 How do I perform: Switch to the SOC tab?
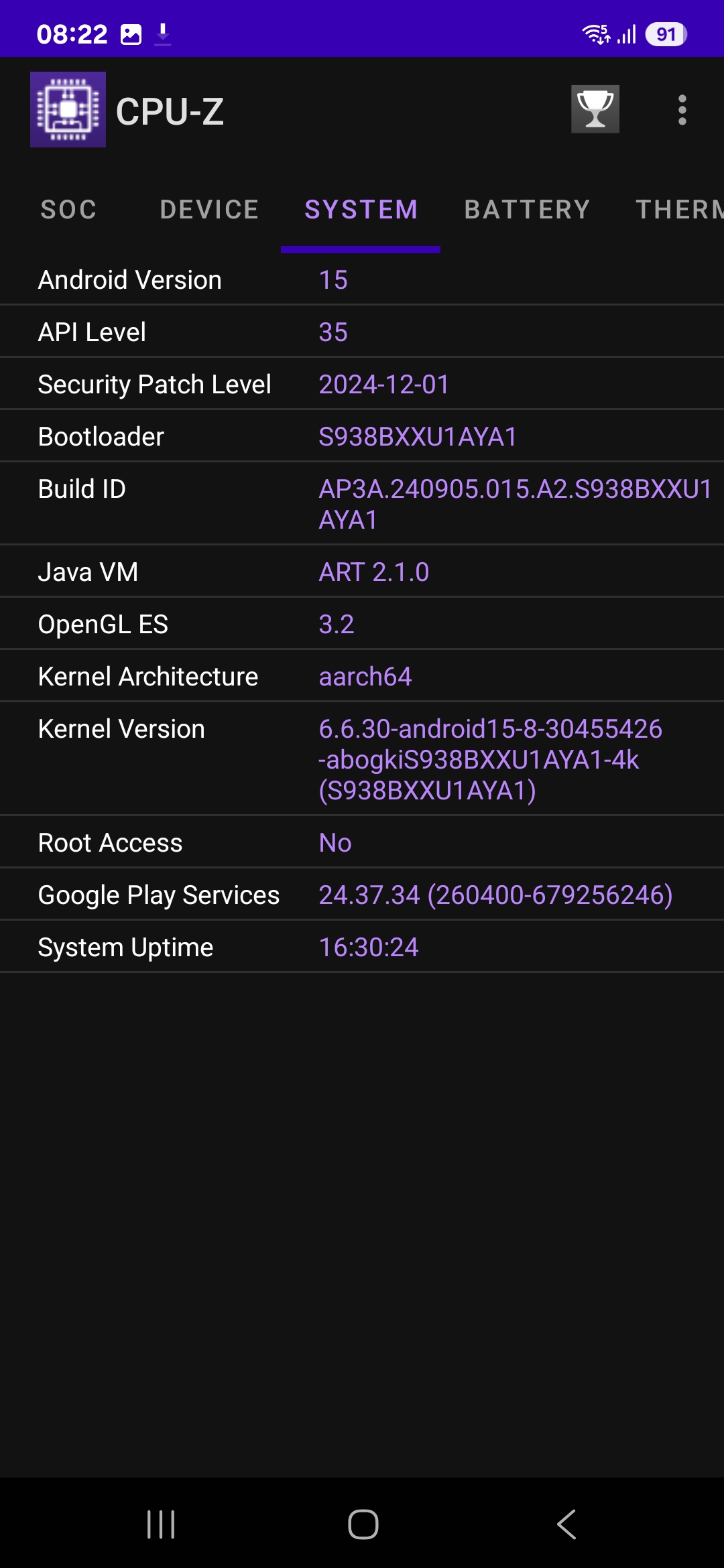pyautogui.click(x=68, y=210)
